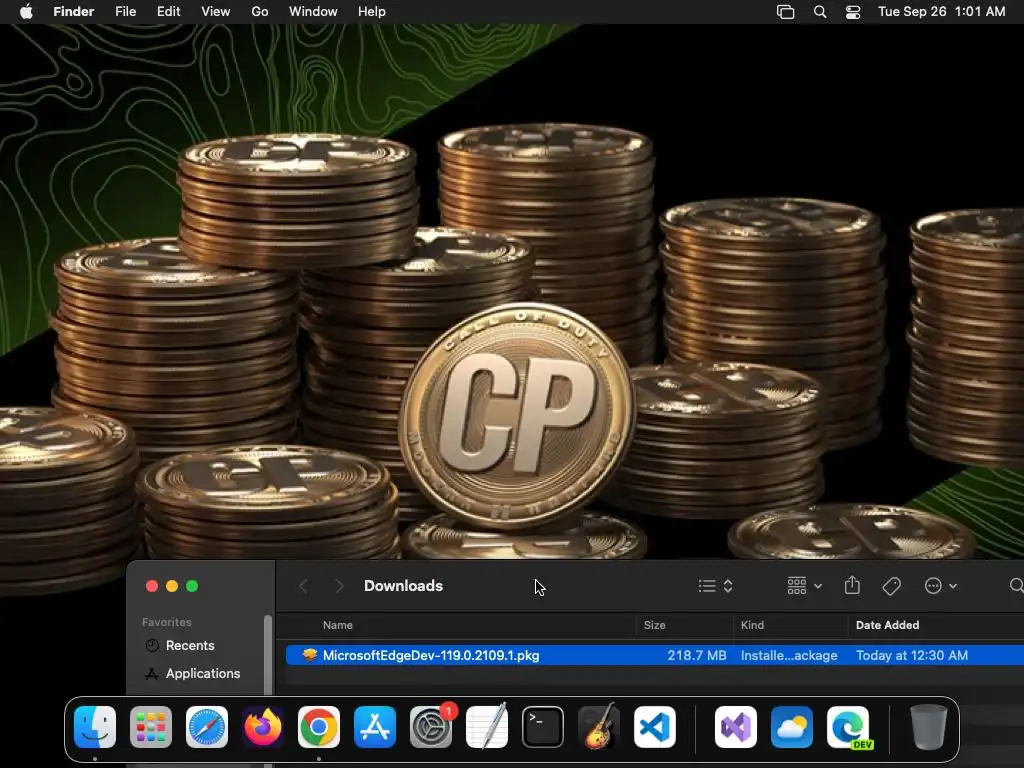Open the Edit menu

[168, 12]
